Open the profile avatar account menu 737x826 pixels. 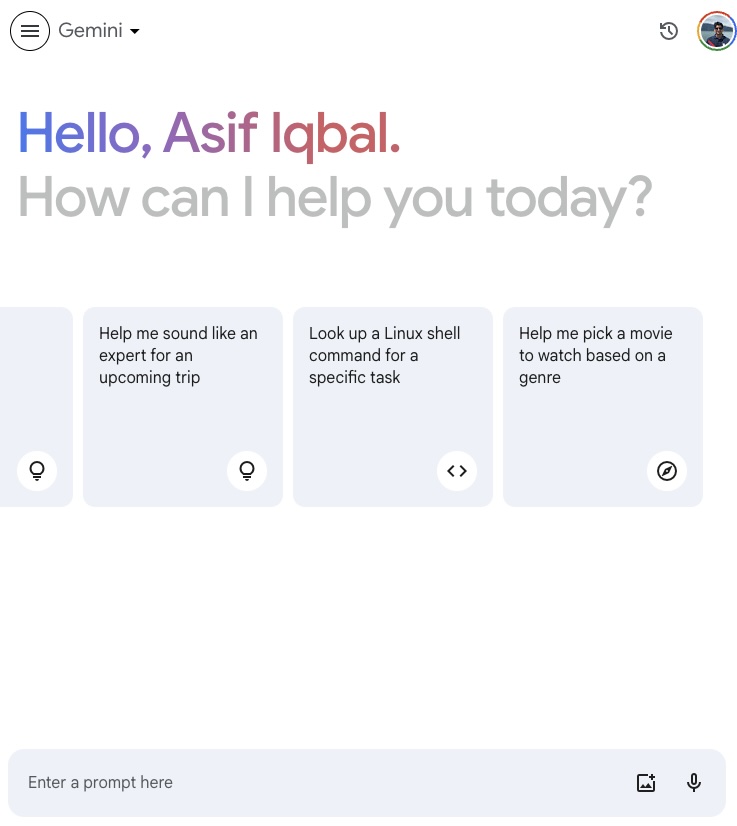717,31
